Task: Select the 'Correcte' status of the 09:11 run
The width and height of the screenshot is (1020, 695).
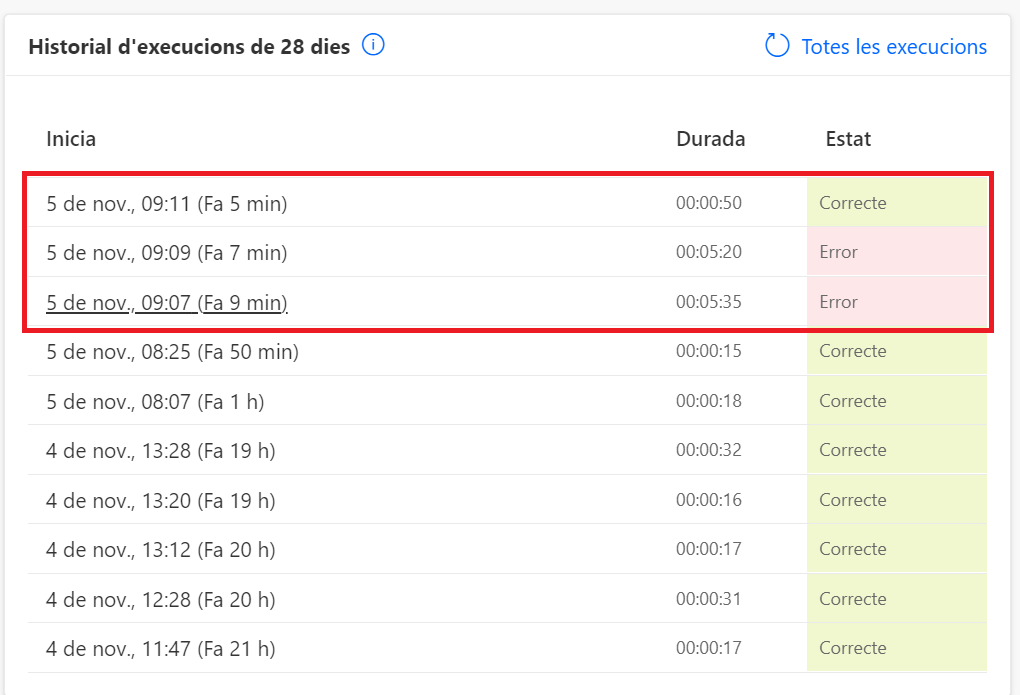Action: click(x=852, y=202)
